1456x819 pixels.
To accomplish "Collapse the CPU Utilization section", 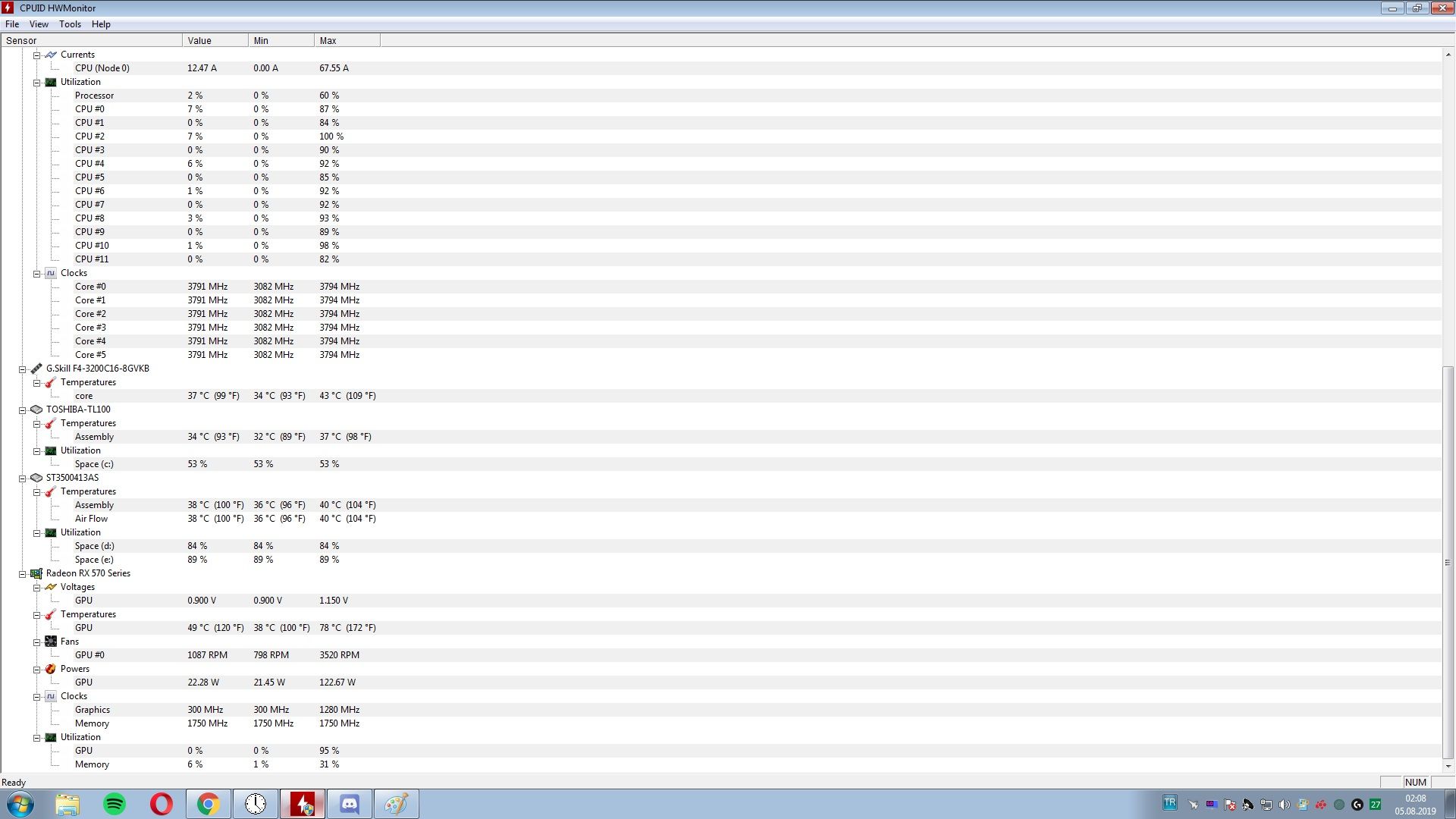I will (36, 83).
